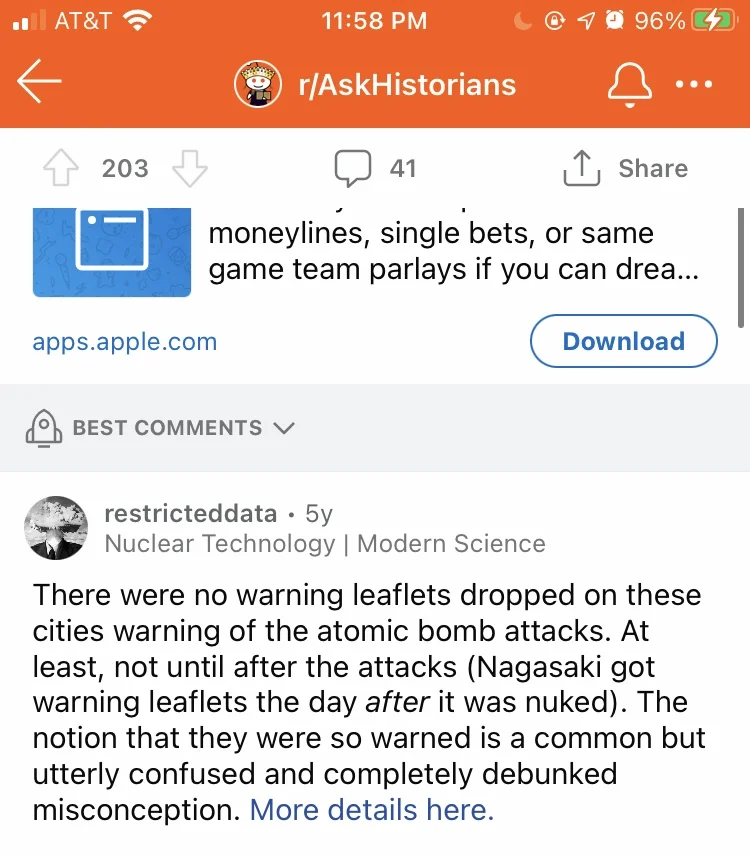Viewport: 750px width, 856px height.
Task: Click the vertical scrollbar handle
Action: (741, 268)
